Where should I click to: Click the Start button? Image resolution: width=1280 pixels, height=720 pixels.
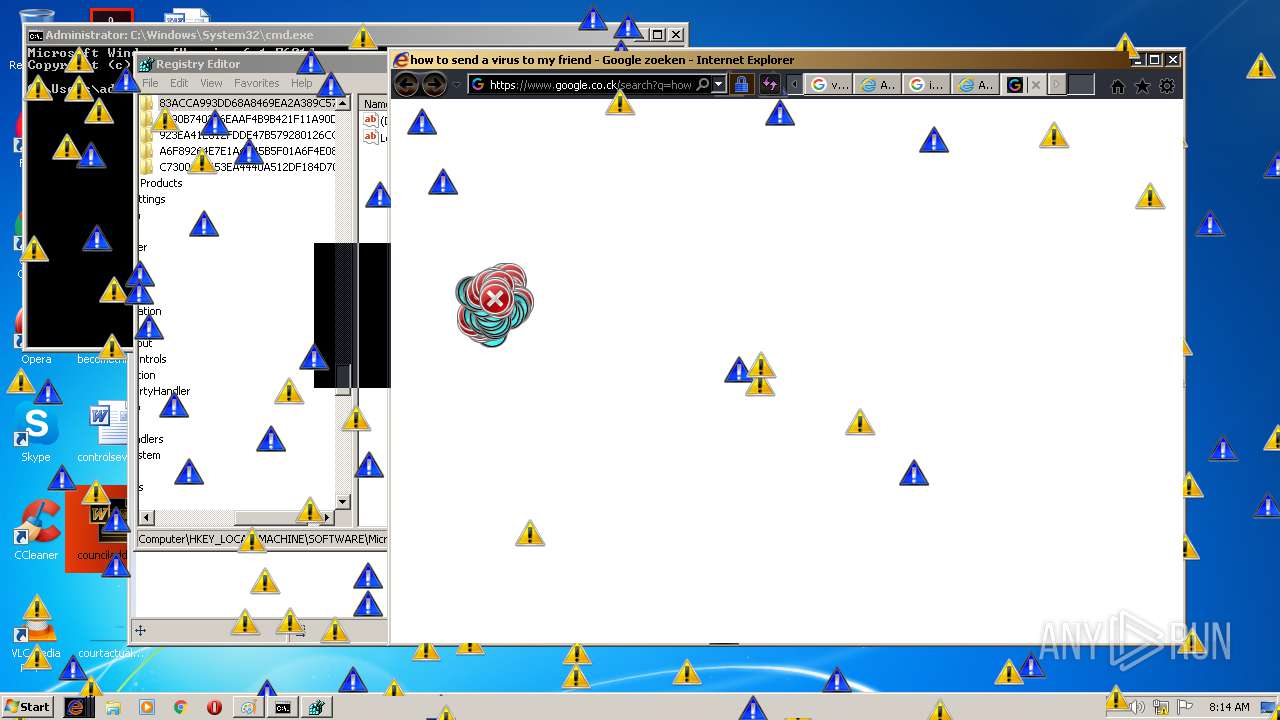coord(28,707)
